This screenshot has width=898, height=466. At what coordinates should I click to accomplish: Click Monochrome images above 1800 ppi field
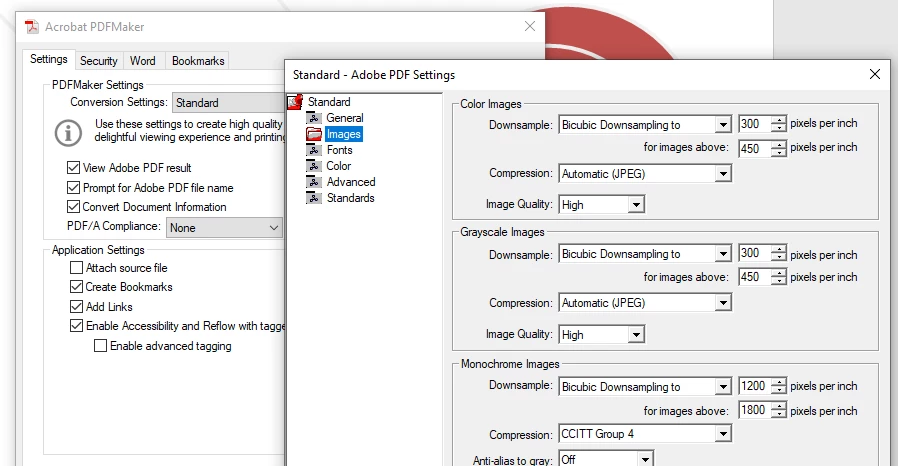coord(754,410)
